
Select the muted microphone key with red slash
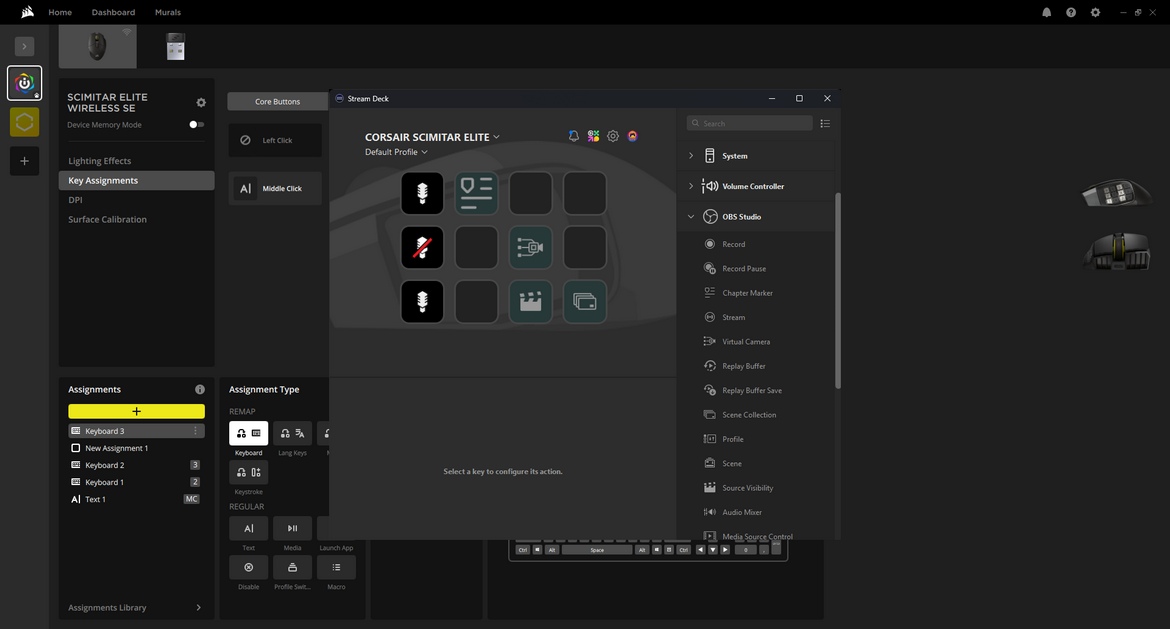pos(422,248)
